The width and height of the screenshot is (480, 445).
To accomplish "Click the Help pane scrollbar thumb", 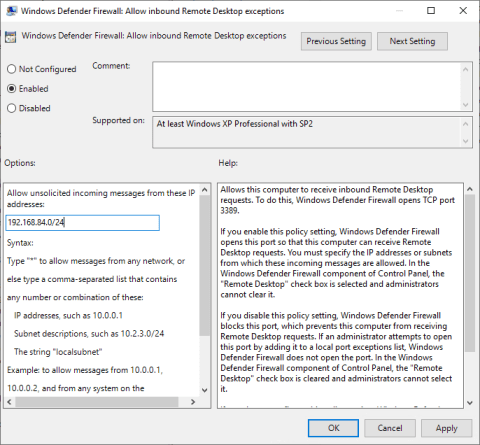I will click(470, 273).
